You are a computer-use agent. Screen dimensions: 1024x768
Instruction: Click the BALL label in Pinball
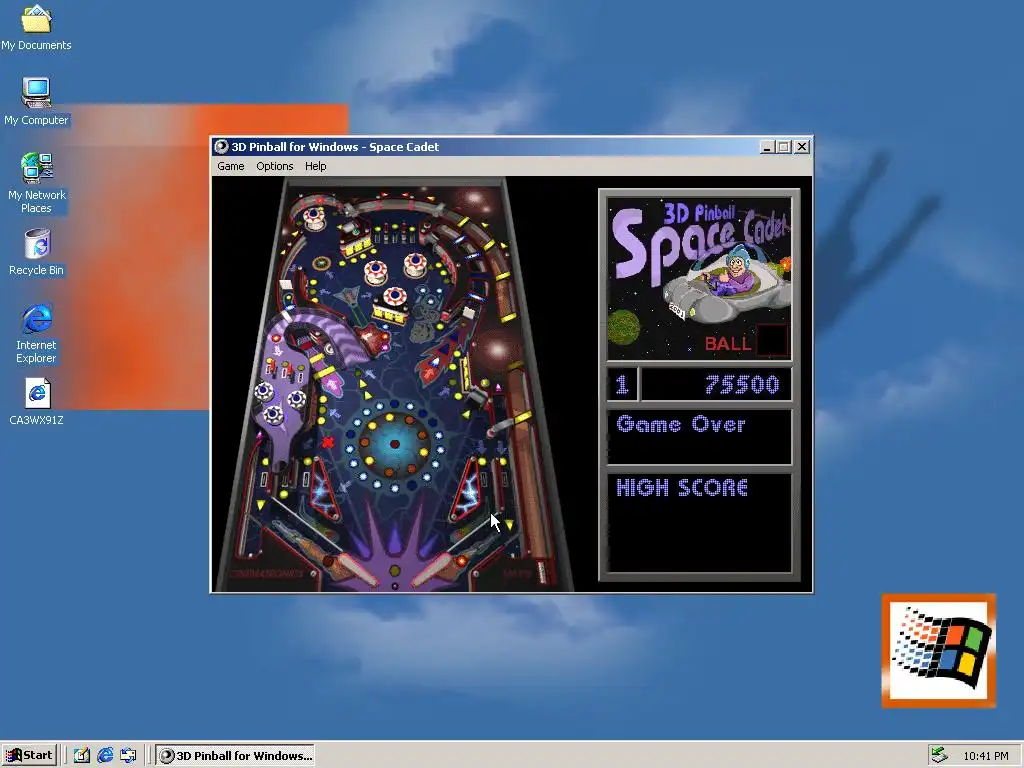pos(728,344)
